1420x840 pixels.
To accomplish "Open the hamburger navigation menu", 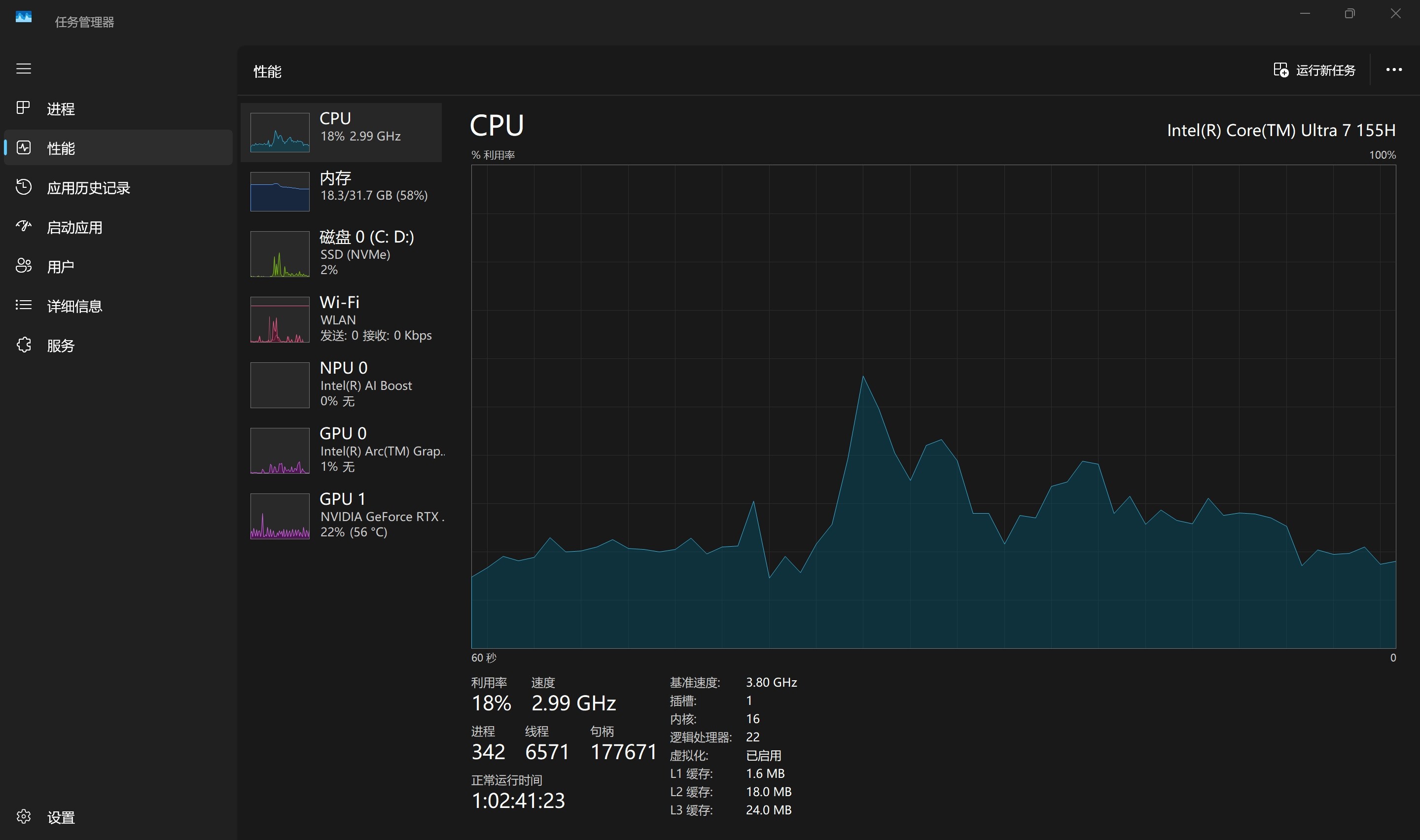I will coord(23,69).
